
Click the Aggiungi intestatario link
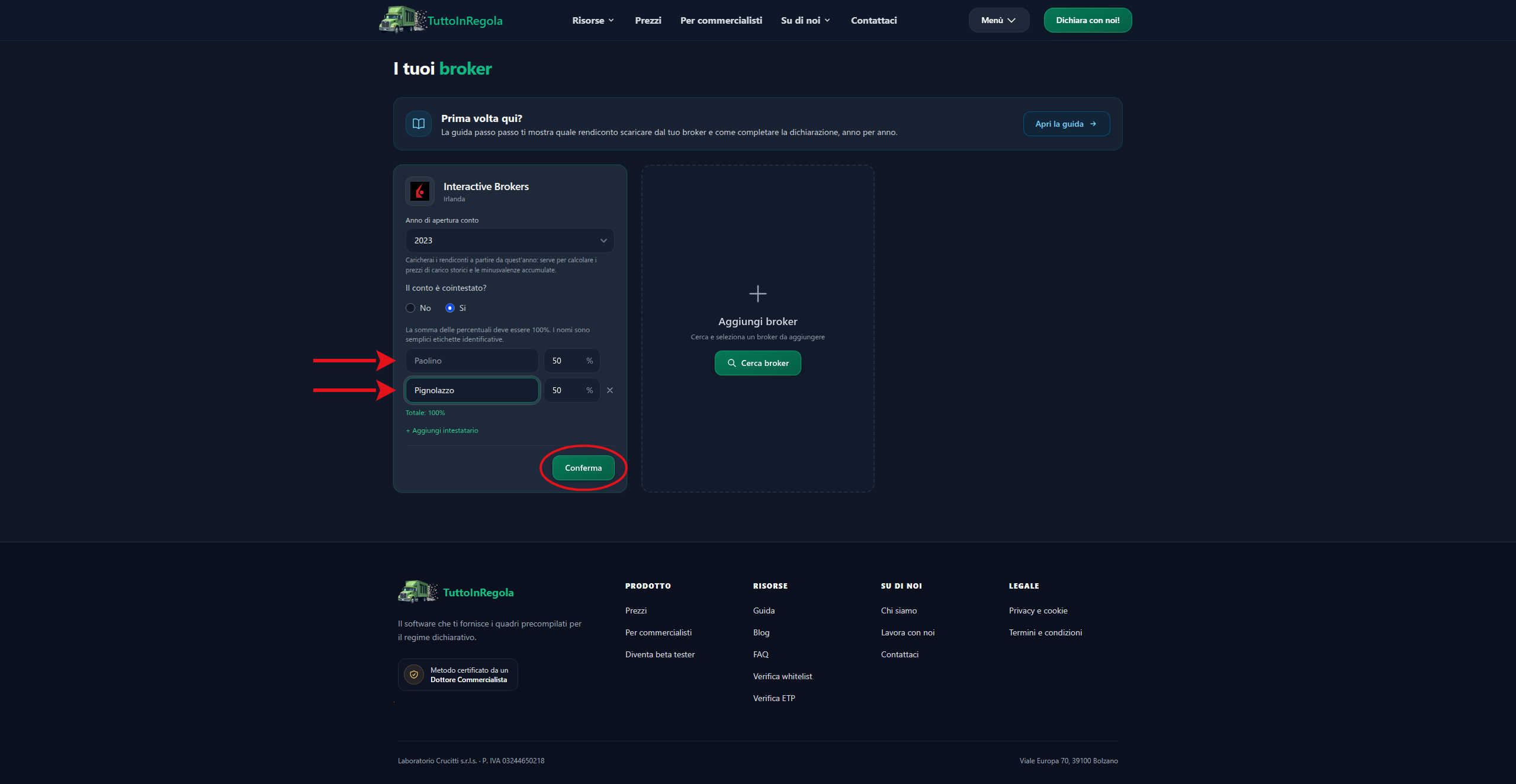[442, 430]
